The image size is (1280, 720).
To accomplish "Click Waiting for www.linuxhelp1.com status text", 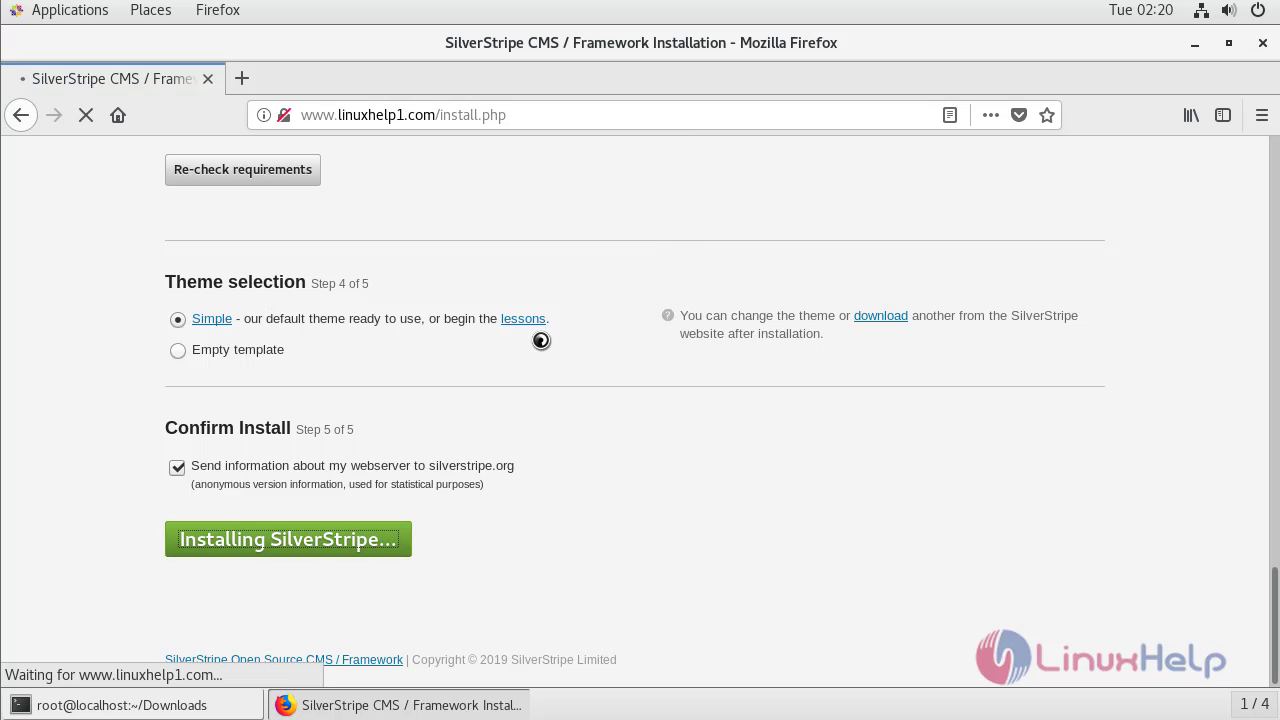I will [114, 675].
